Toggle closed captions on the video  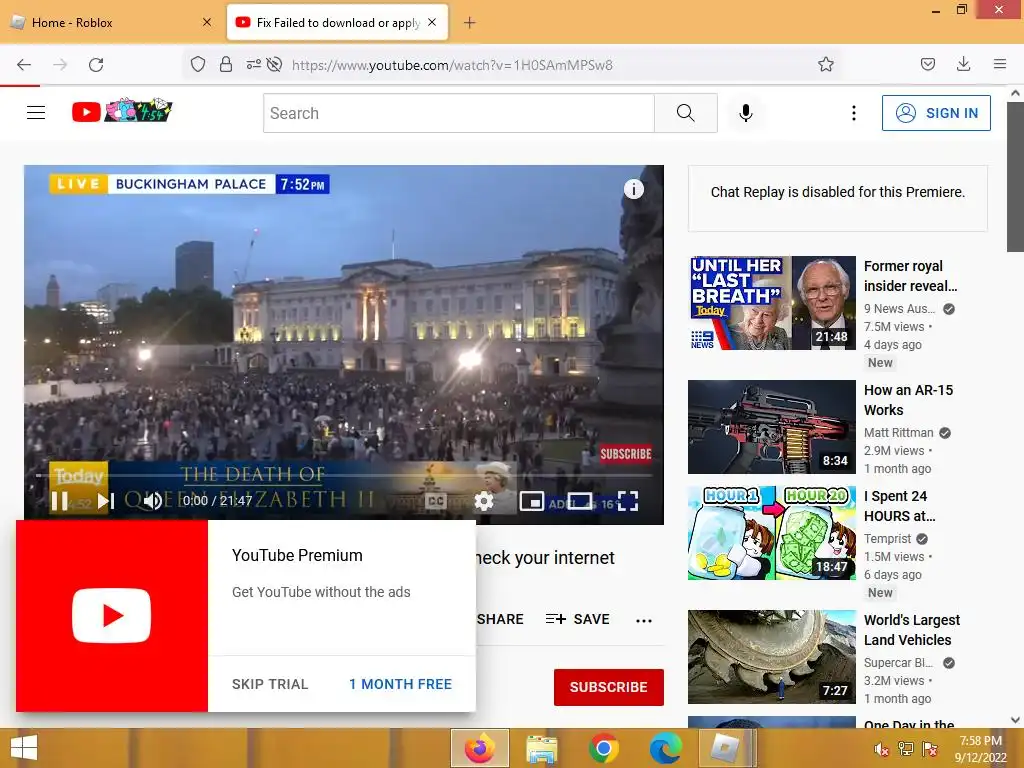click(x=436, y=501)
